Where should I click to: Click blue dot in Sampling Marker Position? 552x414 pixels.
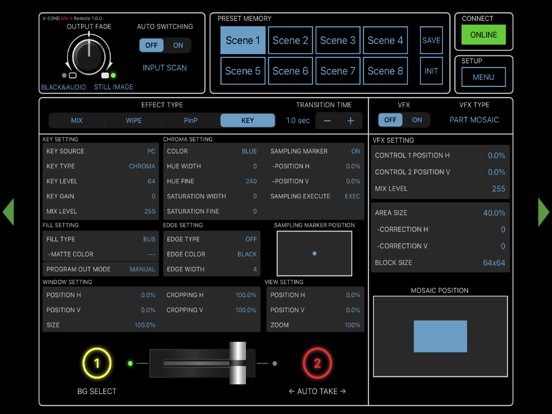(314, 253)
